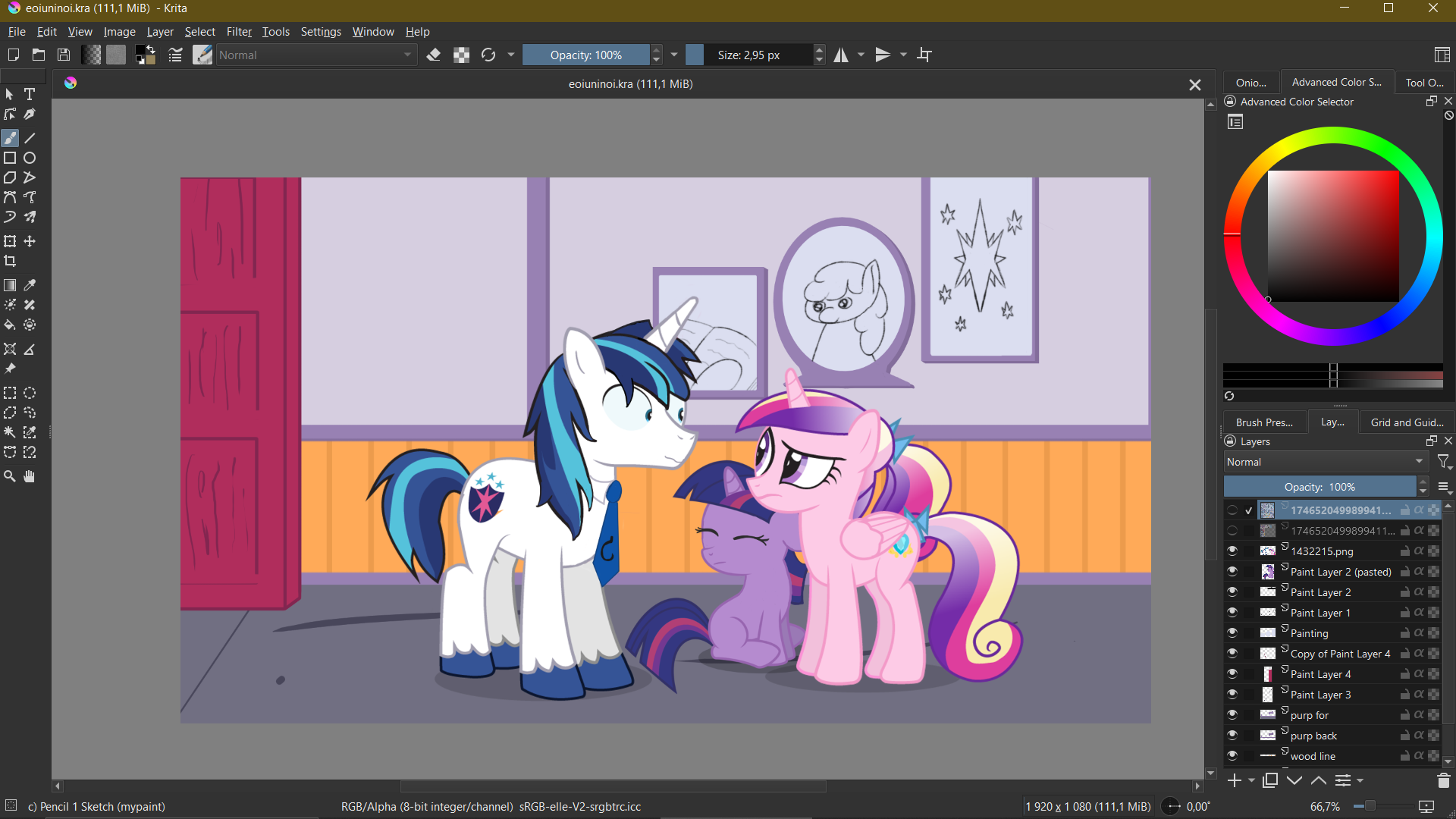
Task: Select the Fill bucket tool
Action: pos(10,325)
